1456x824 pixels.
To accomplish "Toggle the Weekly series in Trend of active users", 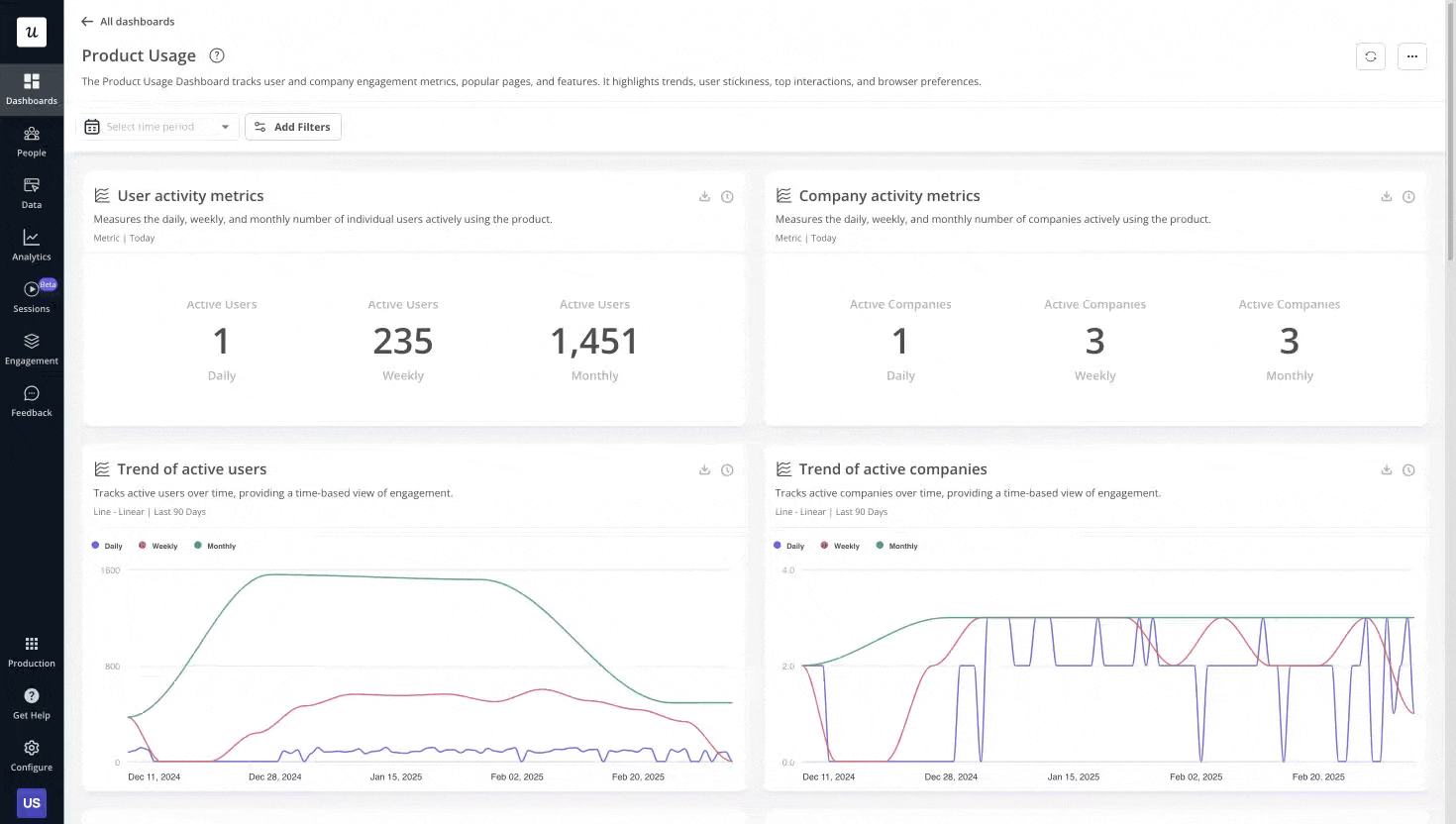I will point(157,546).
